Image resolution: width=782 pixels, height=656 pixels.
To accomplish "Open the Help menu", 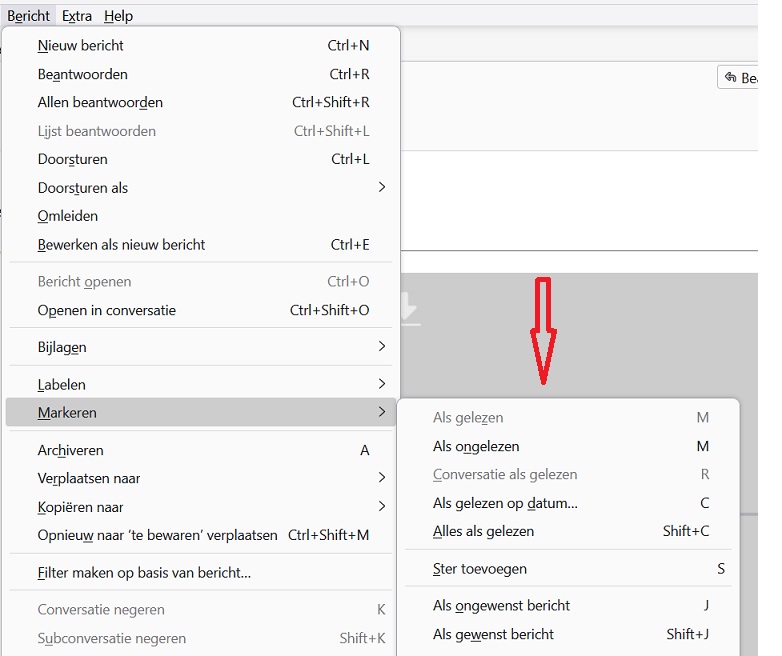I will tap(118, 16).
